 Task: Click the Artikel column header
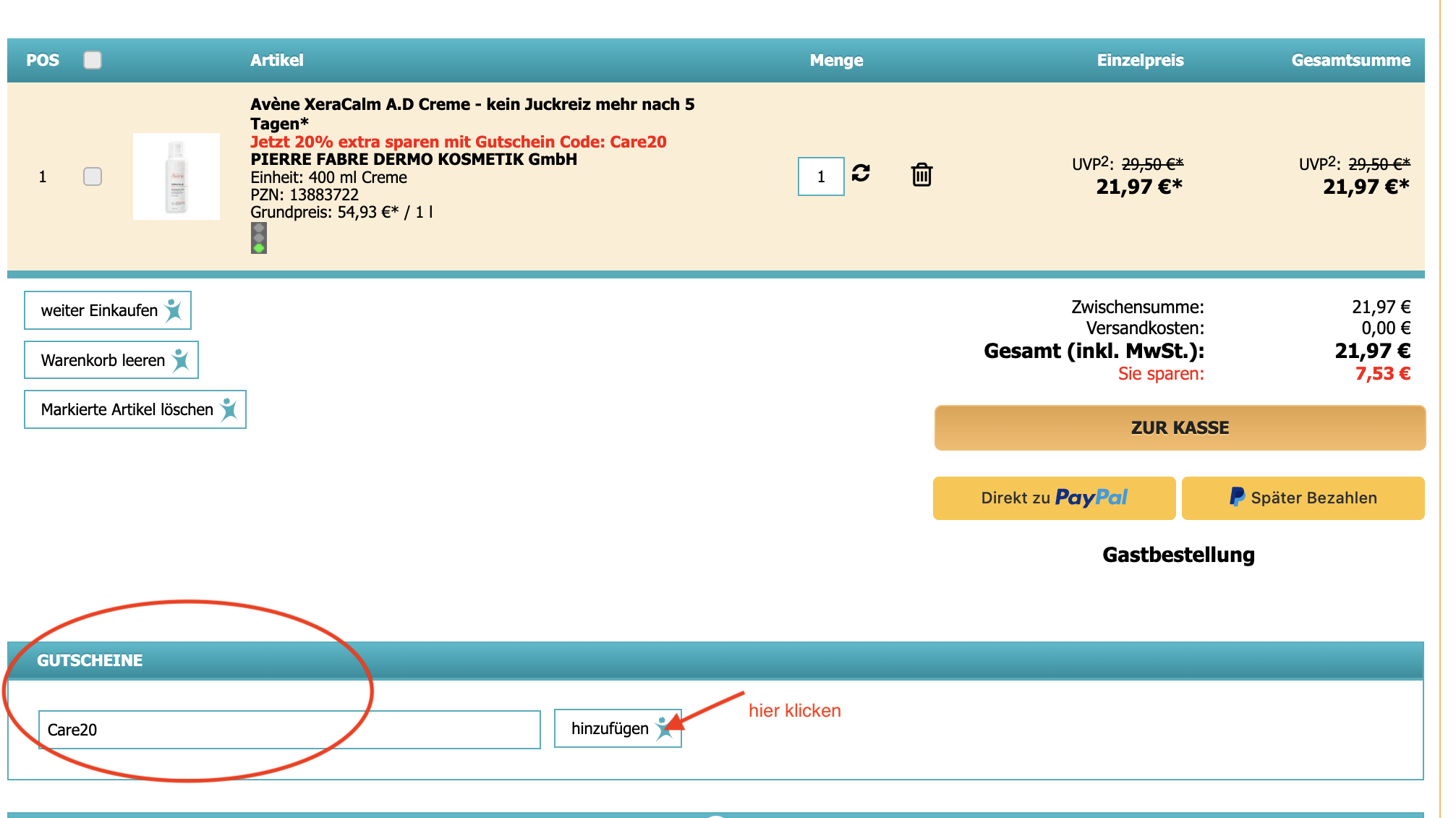[276, 60]
